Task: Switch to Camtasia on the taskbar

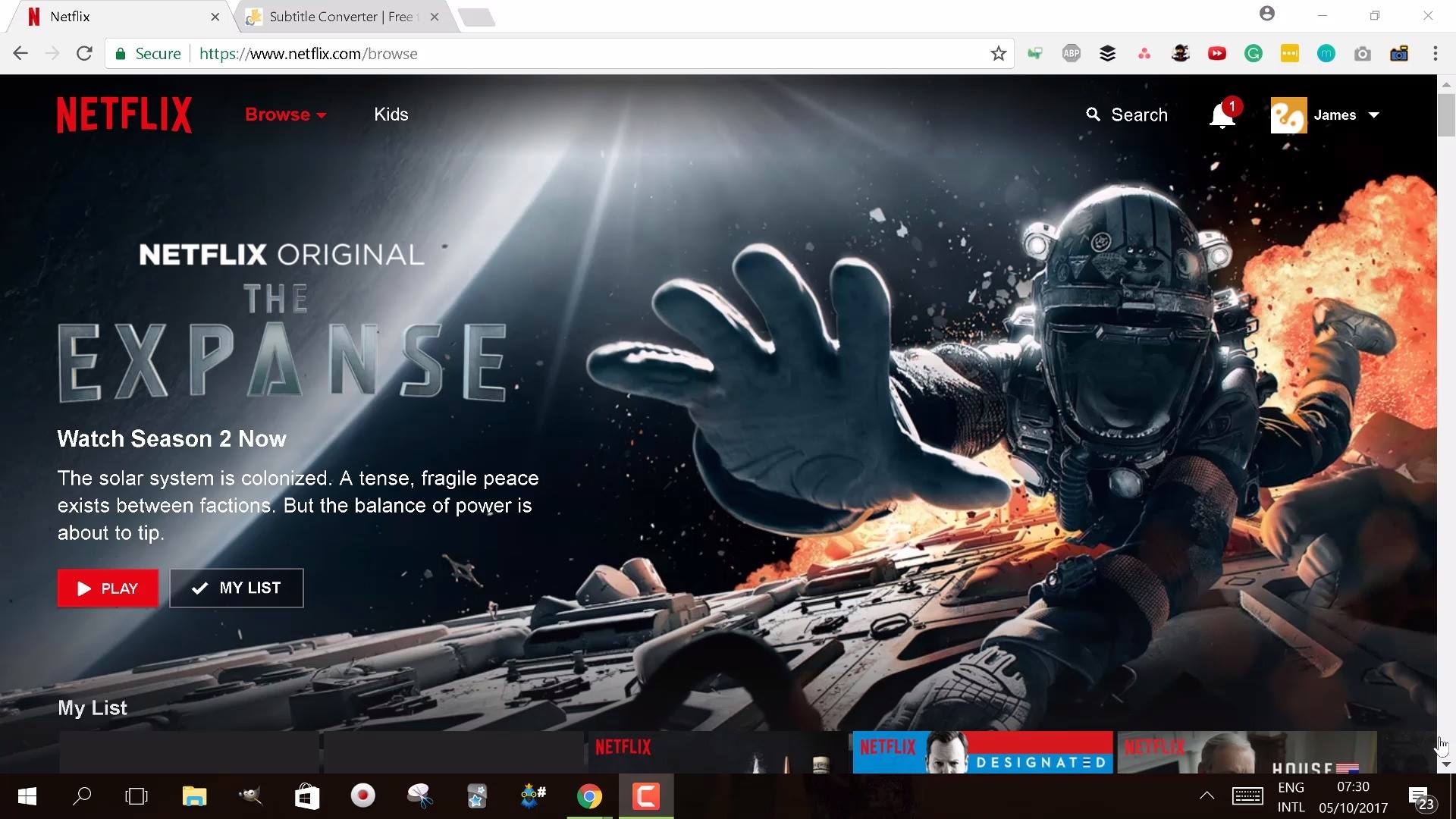Action: (x=646, y=796)
